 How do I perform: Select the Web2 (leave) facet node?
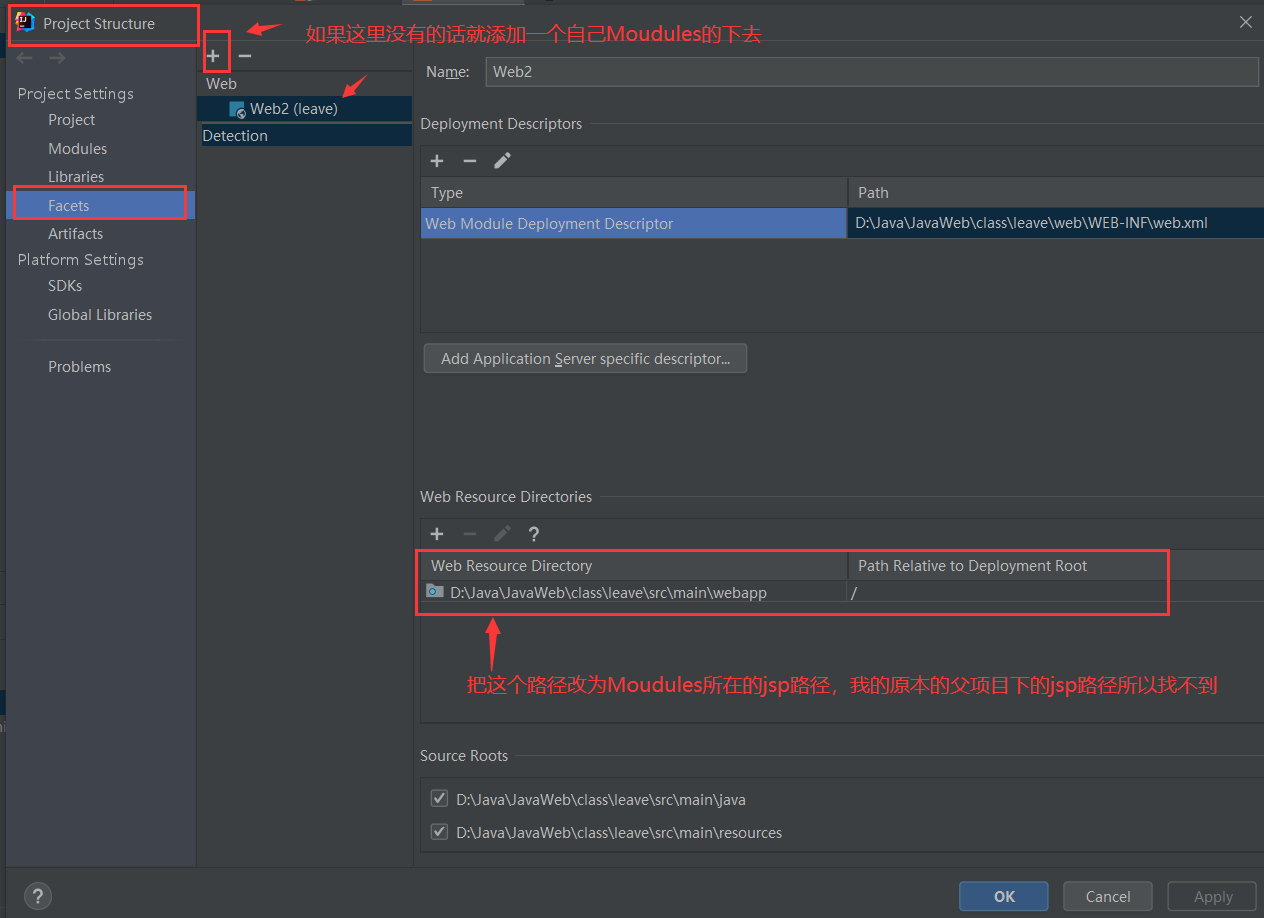point(290,108)
